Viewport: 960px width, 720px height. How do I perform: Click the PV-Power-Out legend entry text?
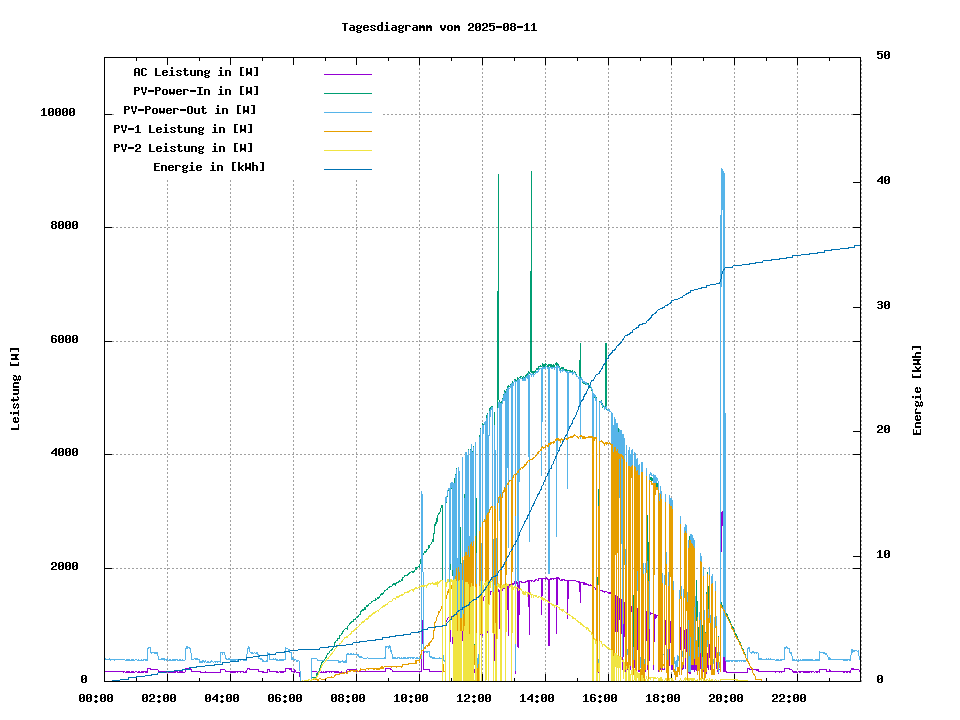click(189, 110)
